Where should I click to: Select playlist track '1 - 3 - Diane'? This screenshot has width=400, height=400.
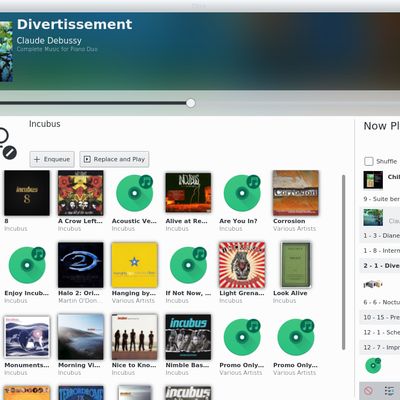(x=380, y=235)
